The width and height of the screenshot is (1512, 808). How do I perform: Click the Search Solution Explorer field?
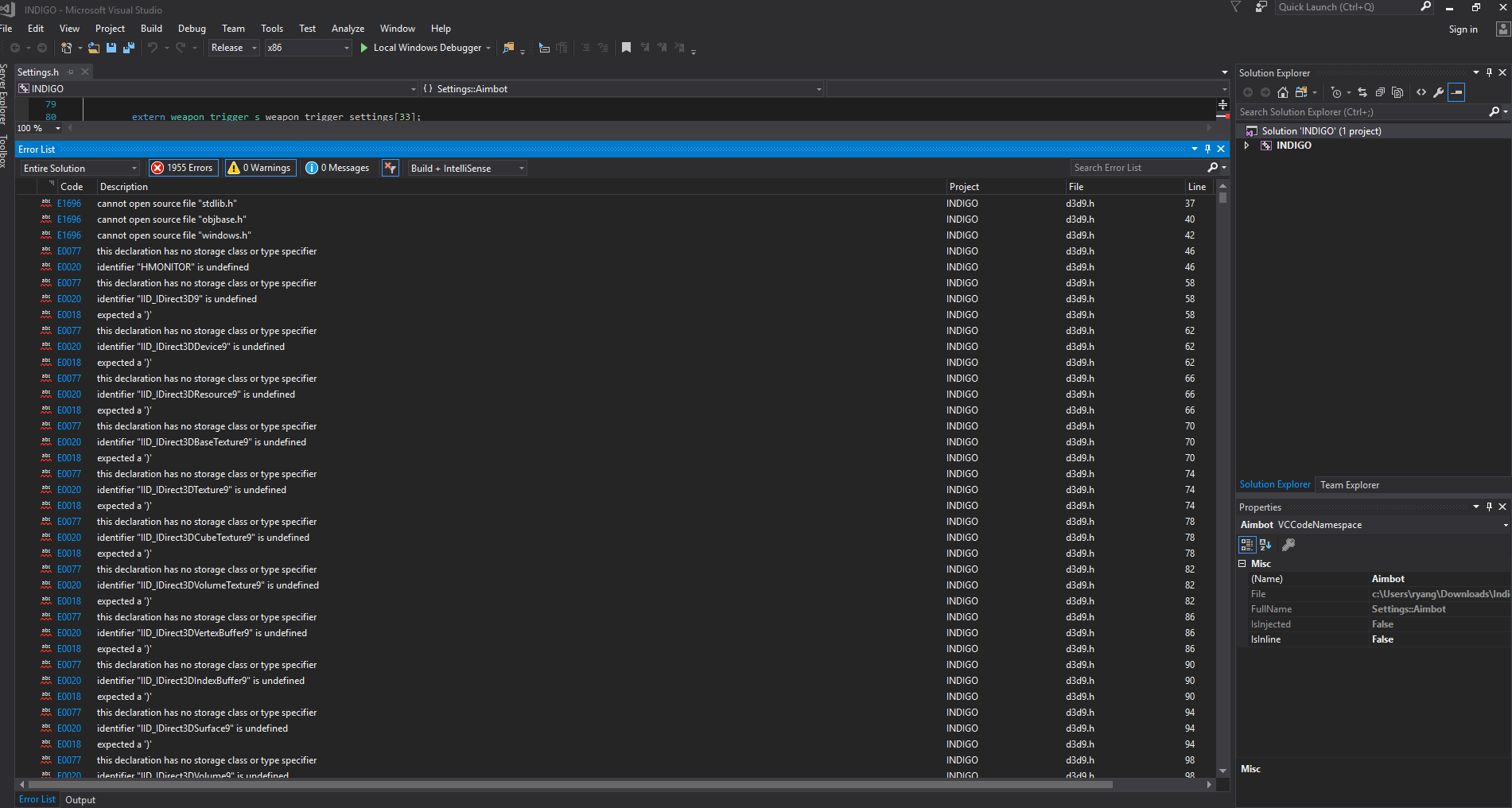(x=1362, y=112)
